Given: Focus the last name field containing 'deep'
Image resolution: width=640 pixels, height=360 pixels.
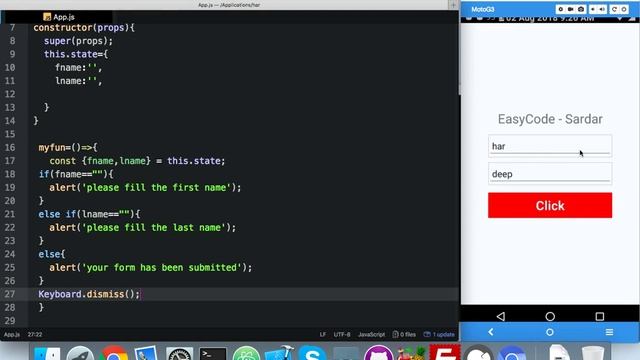Looking at the screenshot, I should [550, 174].
